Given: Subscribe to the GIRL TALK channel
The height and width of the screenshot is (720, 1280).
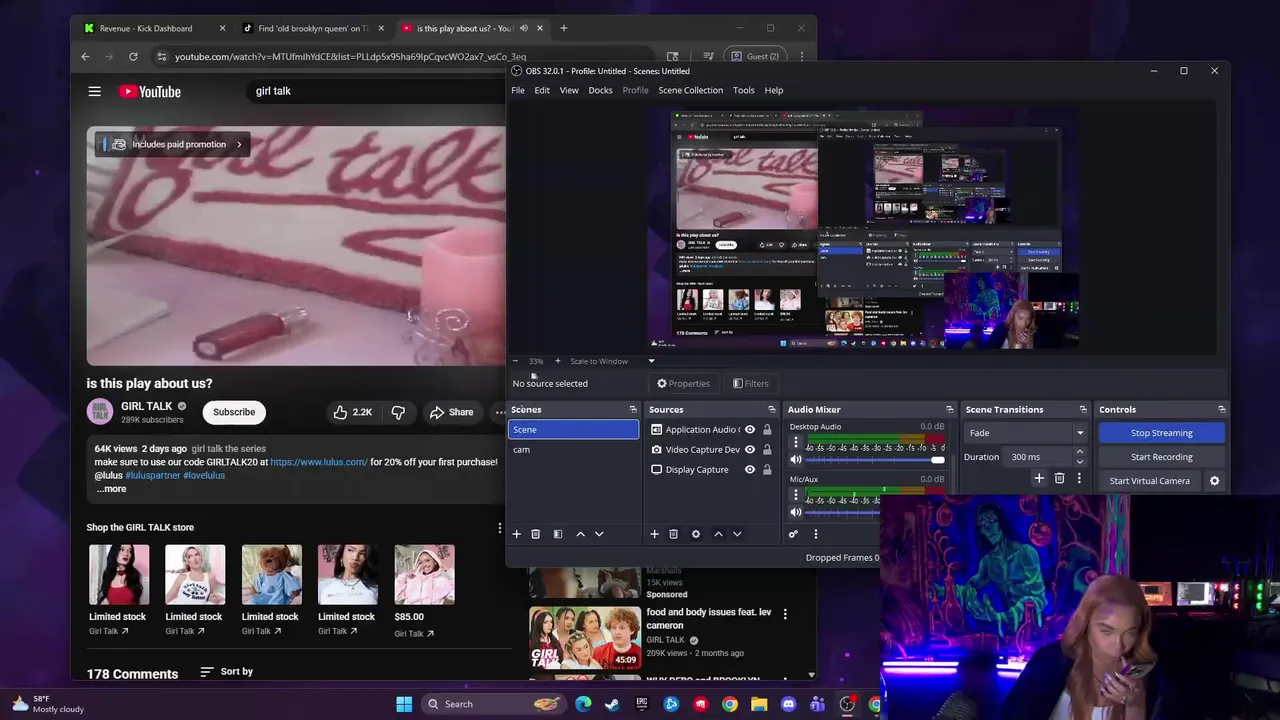Looking at the screenshot, I should coord(234,412).
